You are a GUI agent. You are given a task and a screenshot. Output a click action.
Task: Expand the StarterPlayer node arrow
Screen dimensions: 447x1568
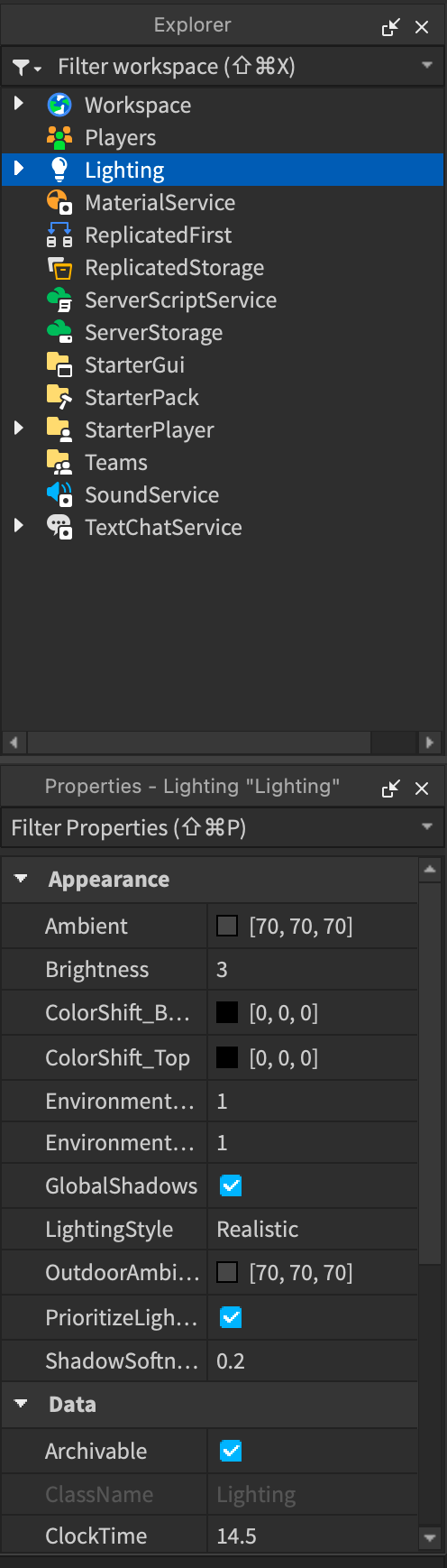(19, 429)
